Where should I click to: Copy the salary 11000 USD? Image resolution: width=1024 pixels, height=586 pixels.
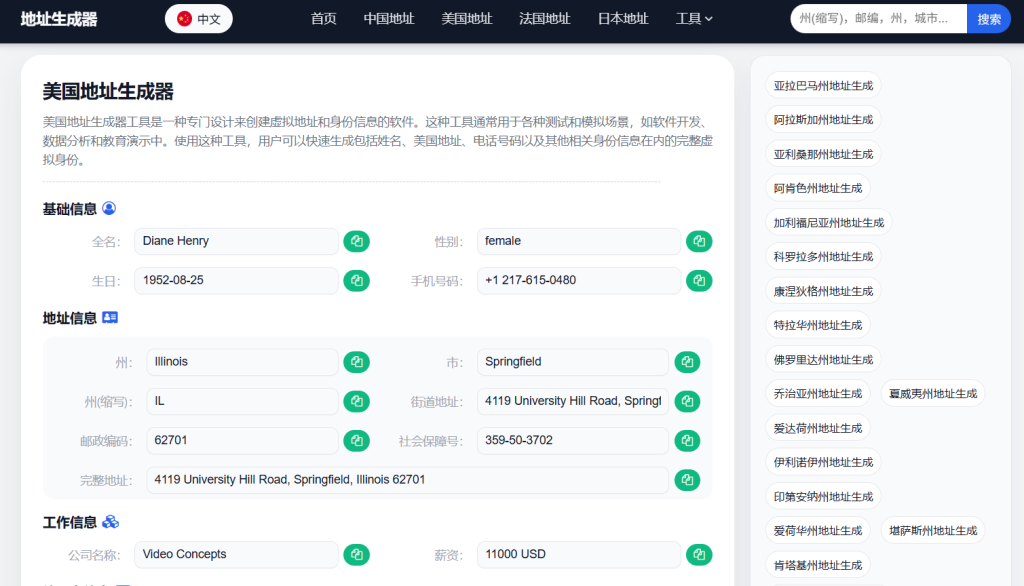[x=699, y=554]
